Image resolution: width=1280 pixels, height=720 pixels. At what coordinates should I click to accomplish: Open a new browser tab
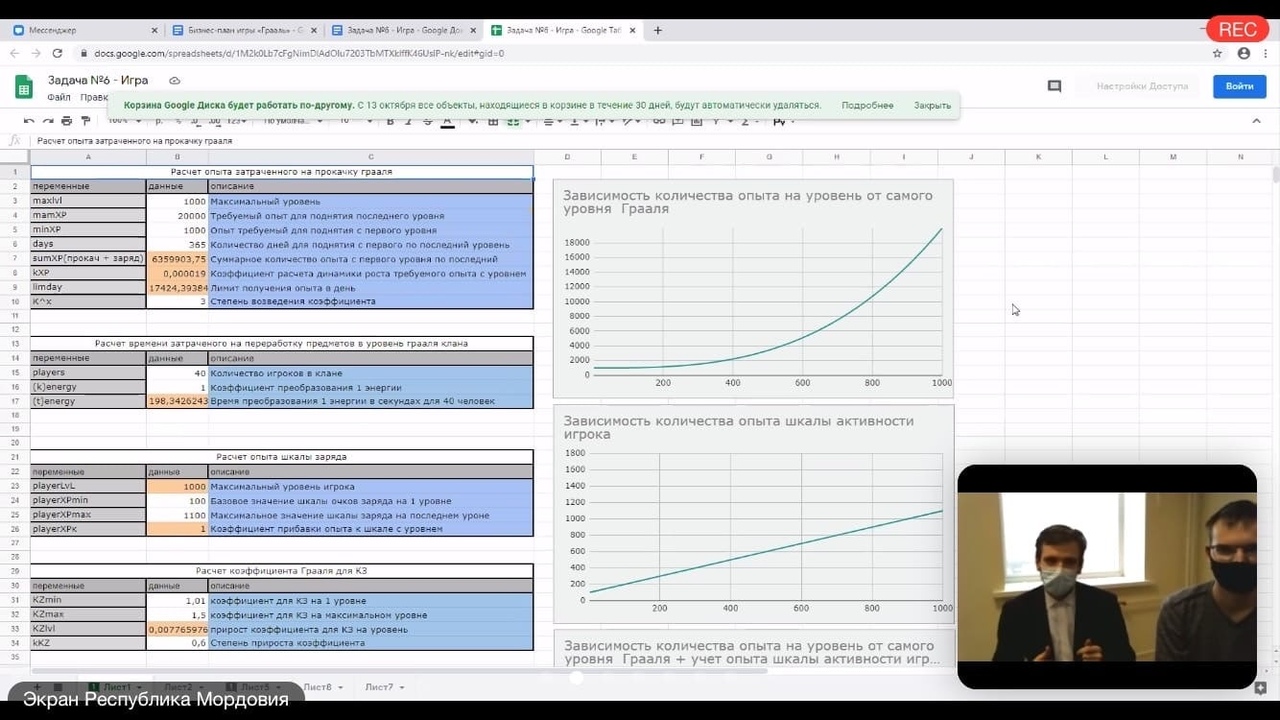pyautogui.click(x=657, y=30)
